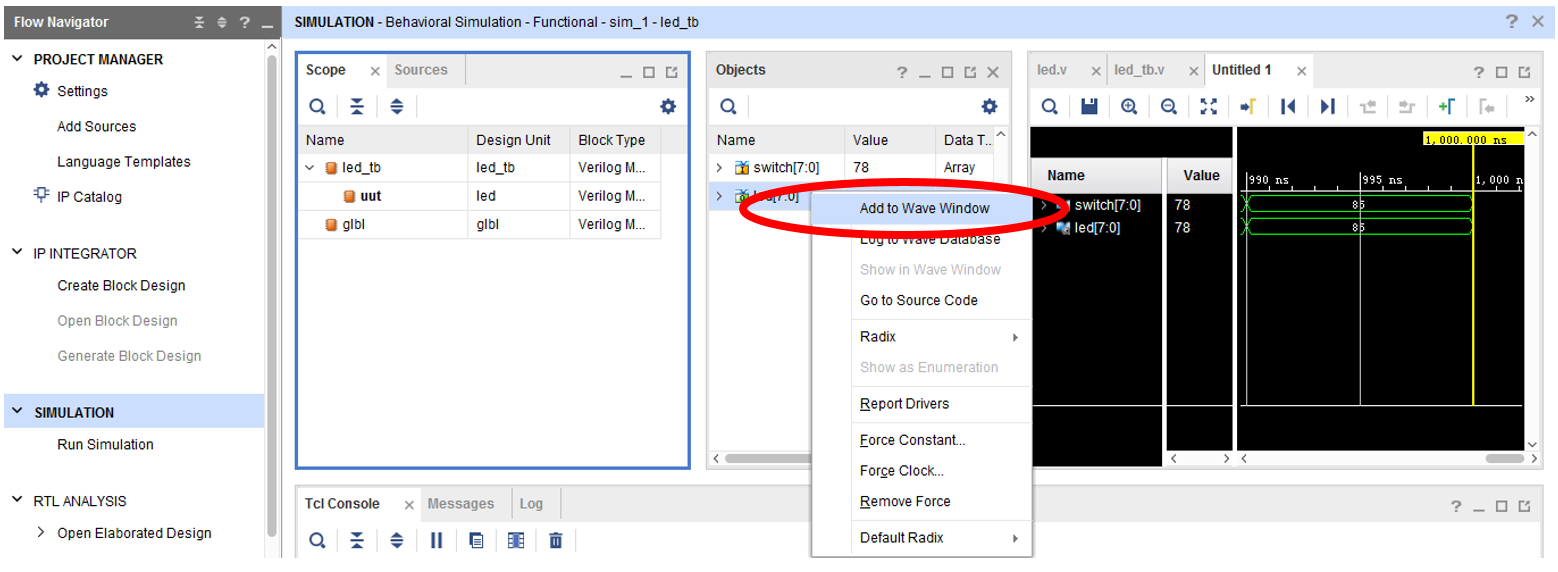
Task: Collapse the led_tb scope tree node
Action: (310, 168)
